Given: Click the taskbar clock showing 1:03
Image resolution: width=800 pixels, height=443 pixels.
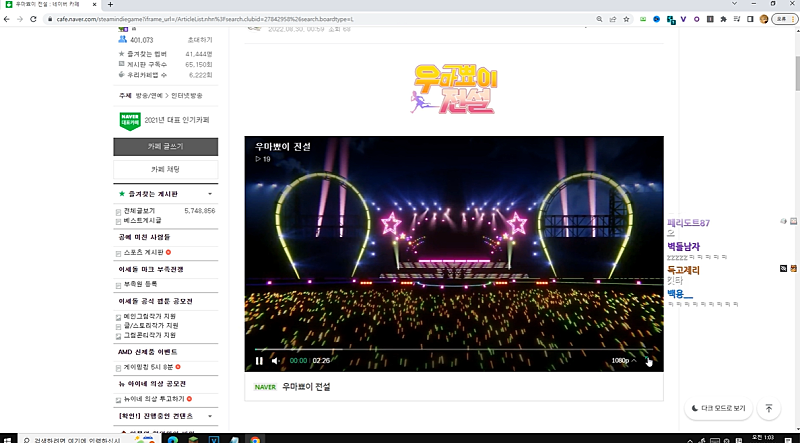Looking at the screenshot, I should [x=763, y=439].
